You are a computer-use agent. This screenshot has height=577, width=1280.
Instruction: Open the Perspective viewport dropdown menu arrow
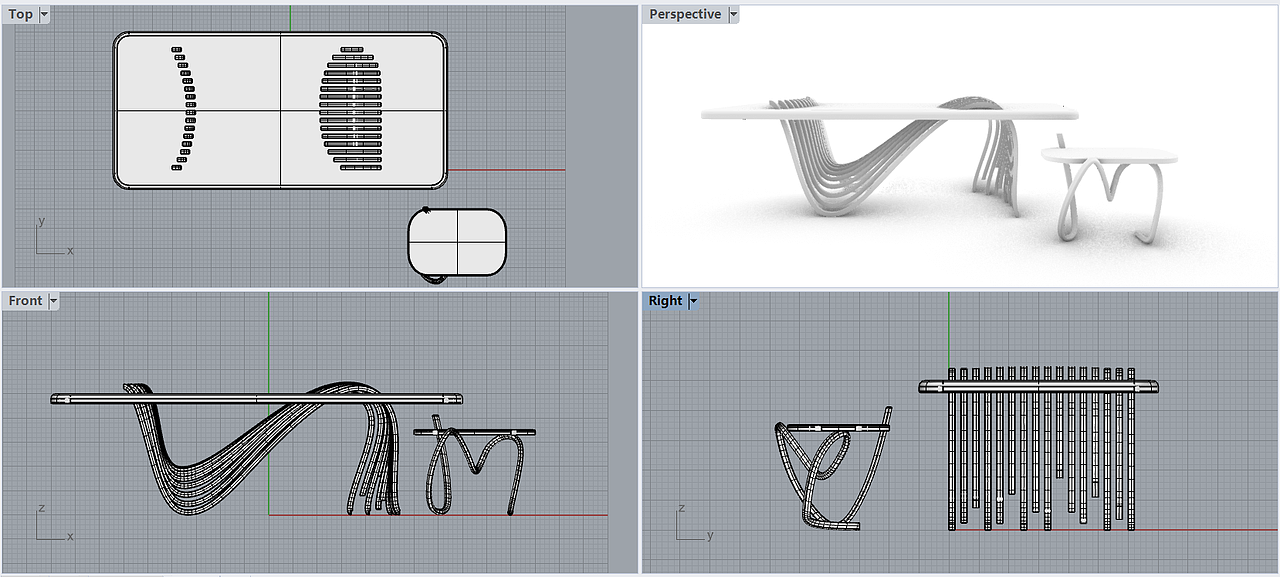733,14
